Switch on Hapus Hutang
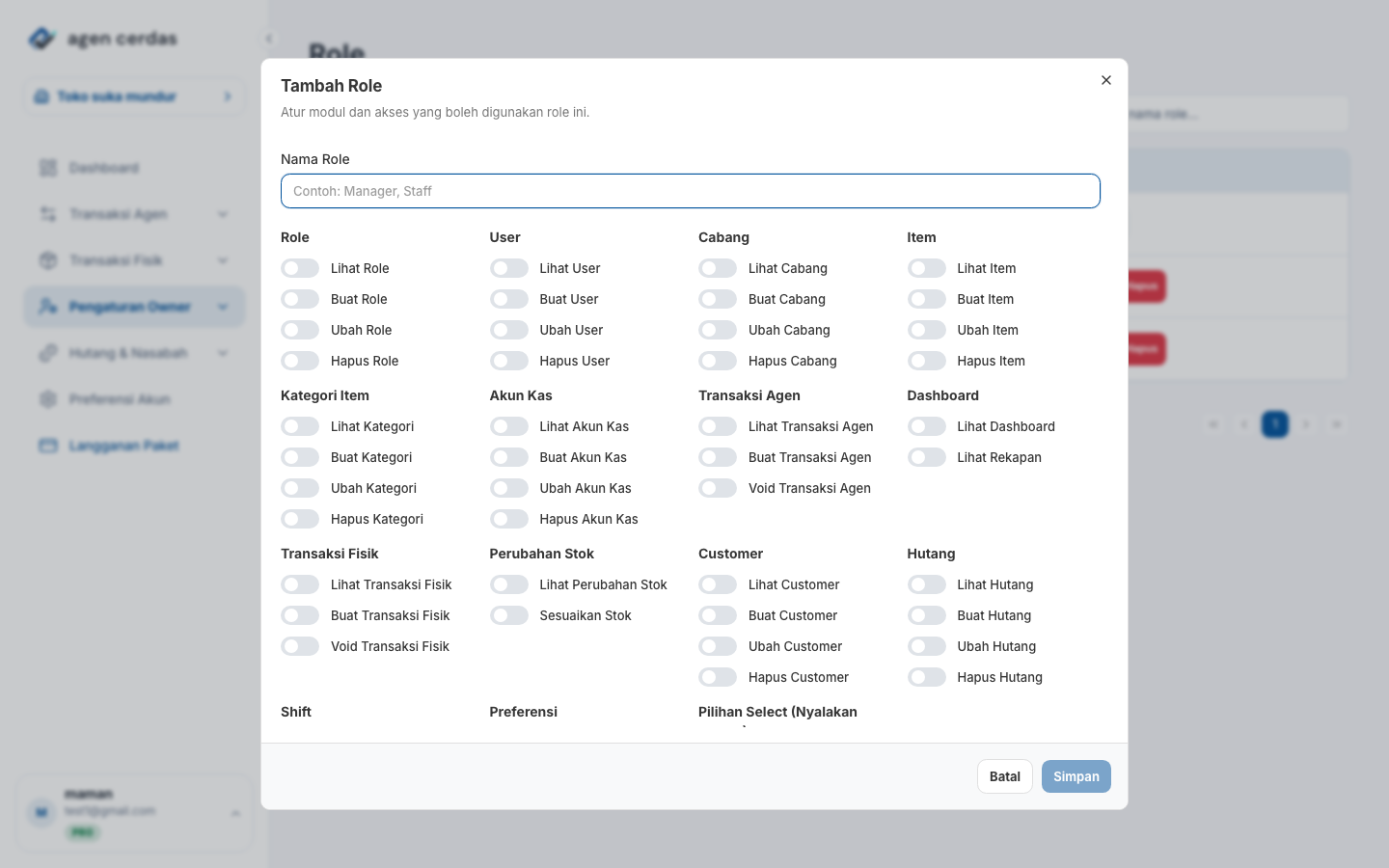This screenshot has width=1389, height=868. [927, 677]
